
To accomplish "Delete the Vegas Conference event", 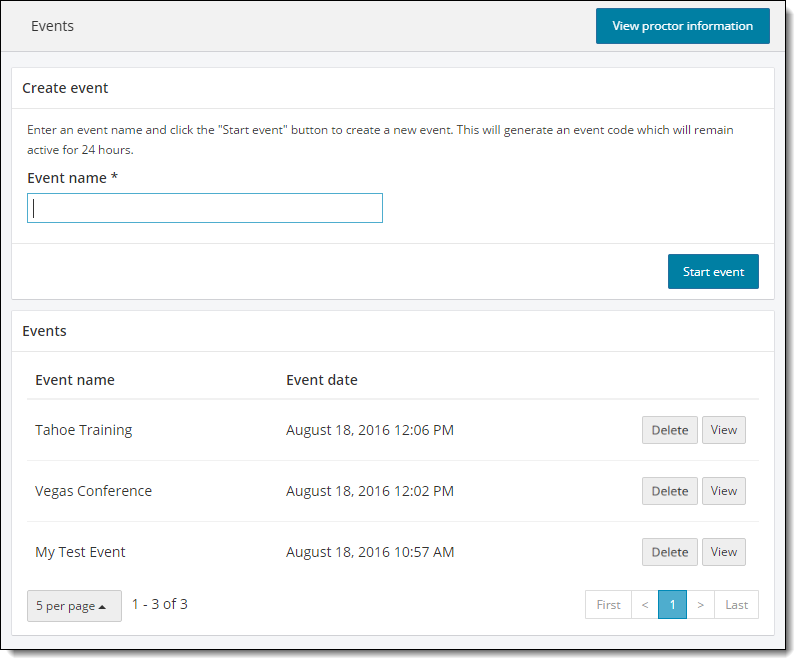I will click(x=669, y=491).
